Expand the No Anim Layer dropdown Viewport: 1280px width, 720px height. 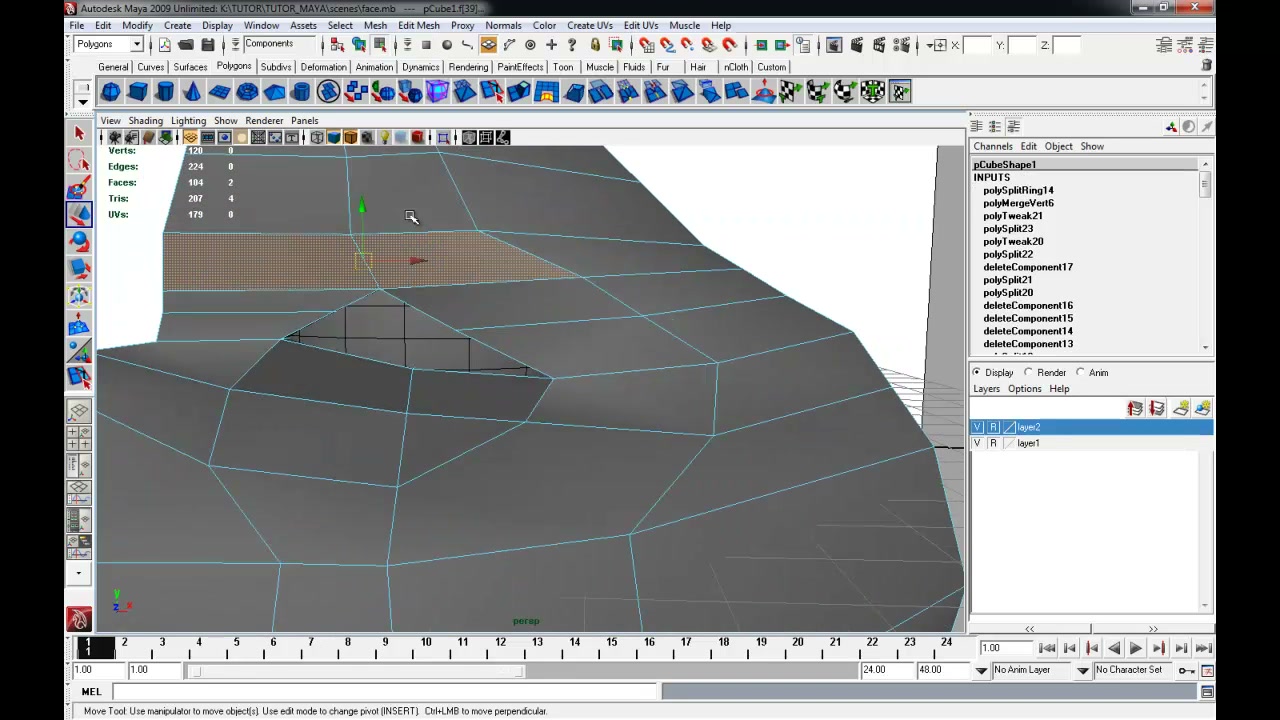pyautogui.click(x=1039, y=670)
